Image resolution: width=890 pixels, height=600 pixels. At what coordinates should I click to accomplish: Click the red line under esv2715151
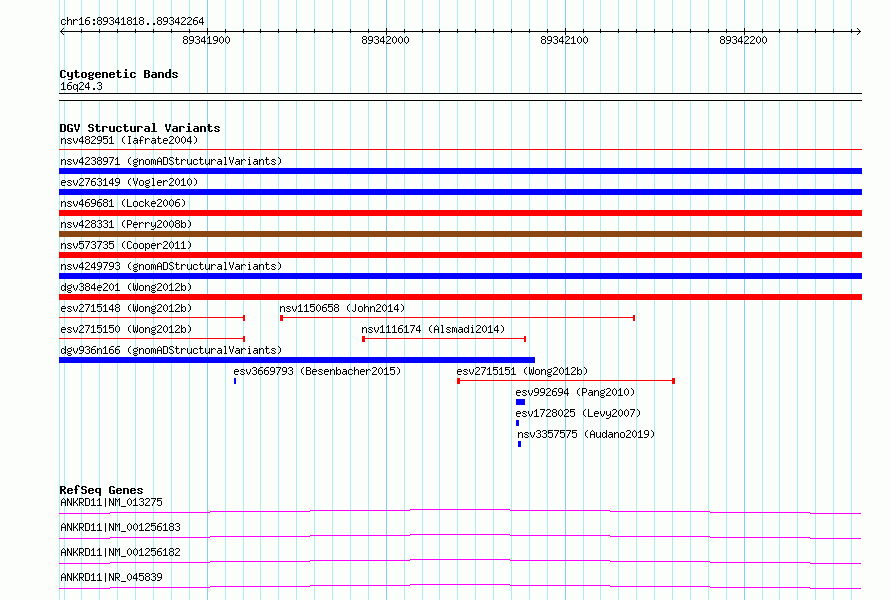(566, 381)
